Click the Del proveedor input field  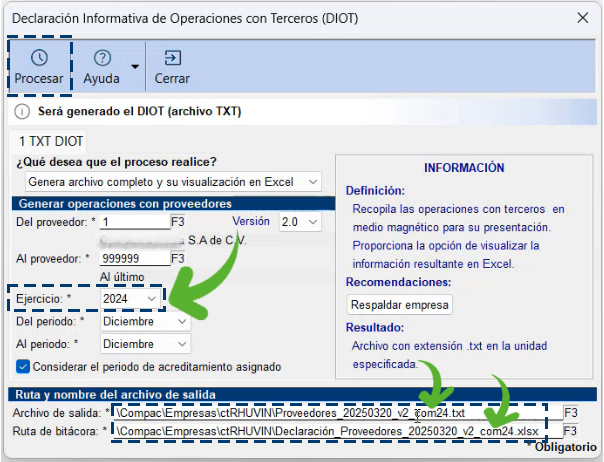[x=133, y=222]
